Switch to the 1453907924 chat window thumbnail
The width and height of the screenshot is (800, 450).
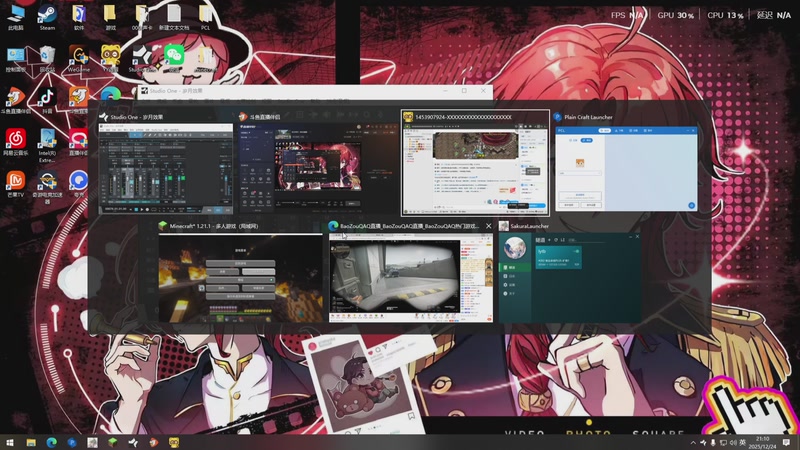475,169
